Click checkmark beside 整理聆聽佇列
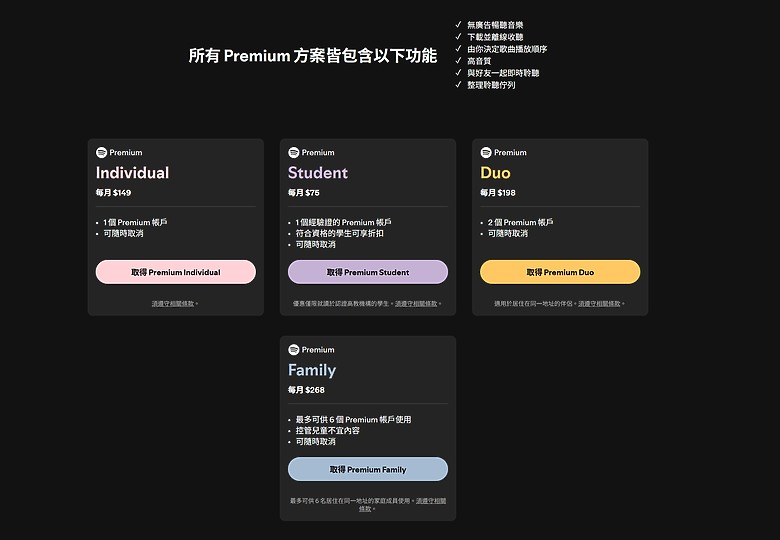This screenshot has width=780, height=540. coord(458,84)
